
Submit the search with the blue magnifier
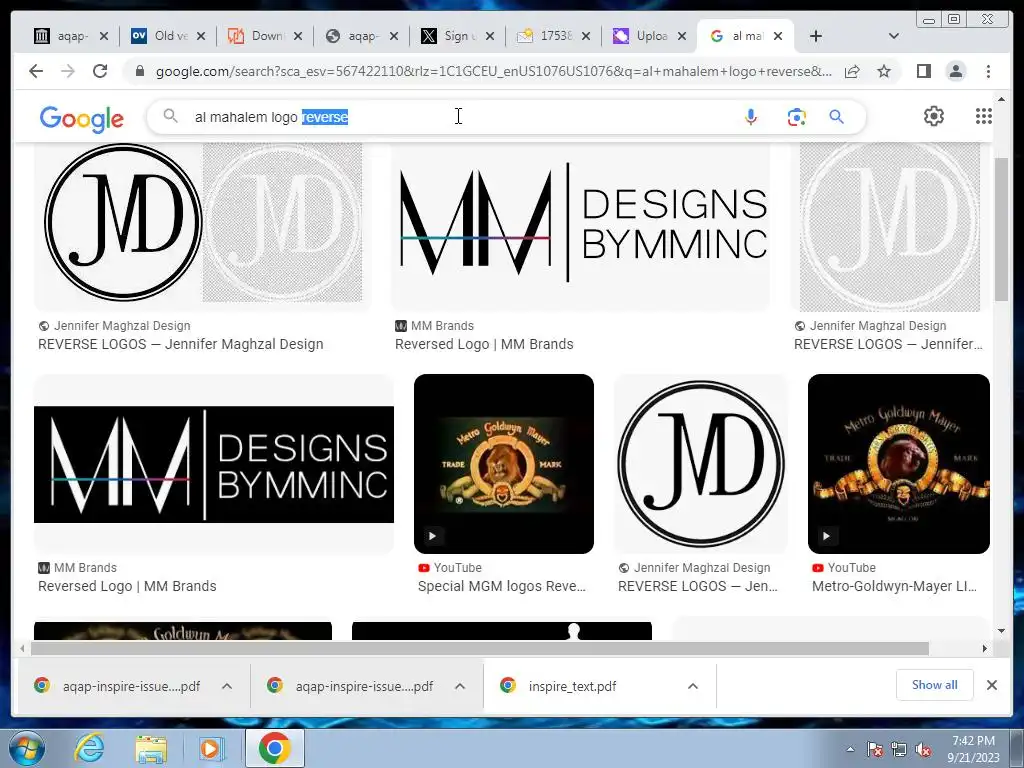tap(837, 117)
